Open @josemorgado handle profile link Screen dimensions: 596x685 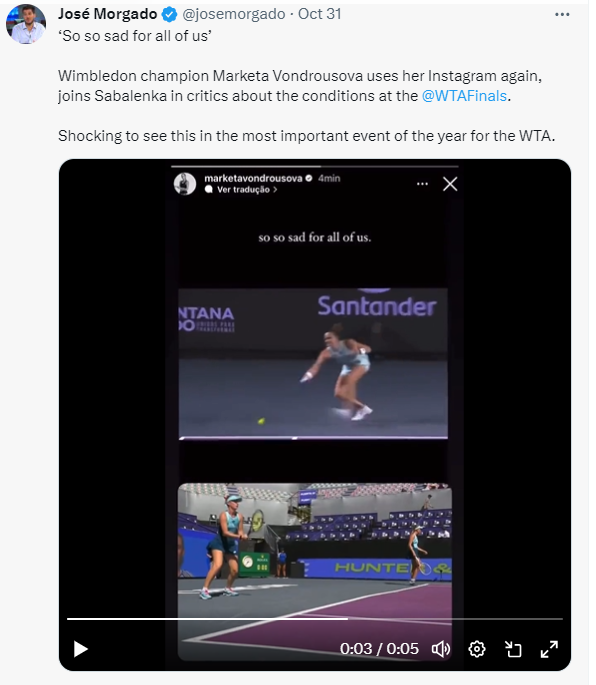[233, 14]
